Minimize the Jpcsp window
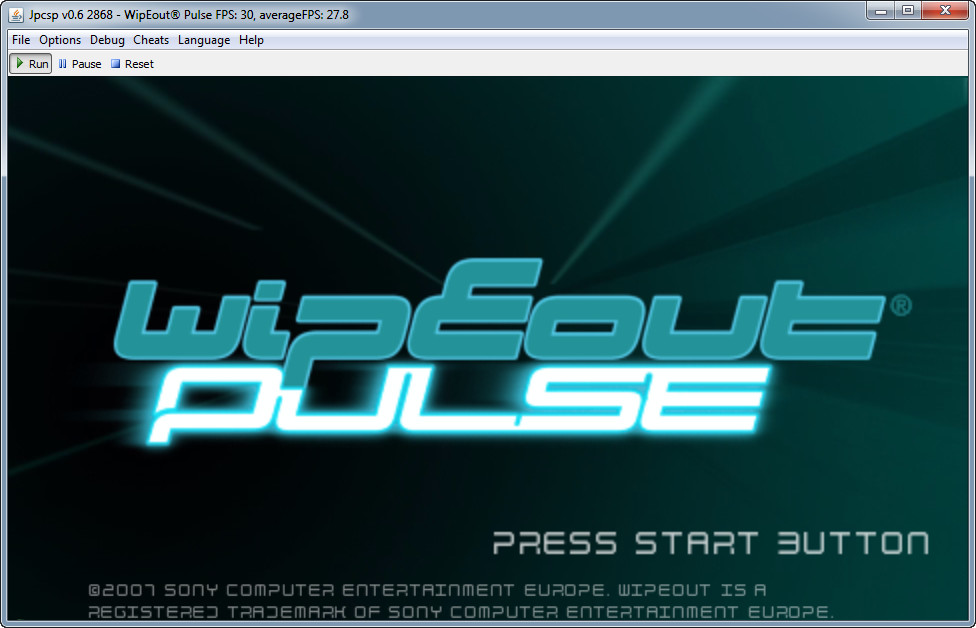The image size is (976, 628). pos(881,10)
